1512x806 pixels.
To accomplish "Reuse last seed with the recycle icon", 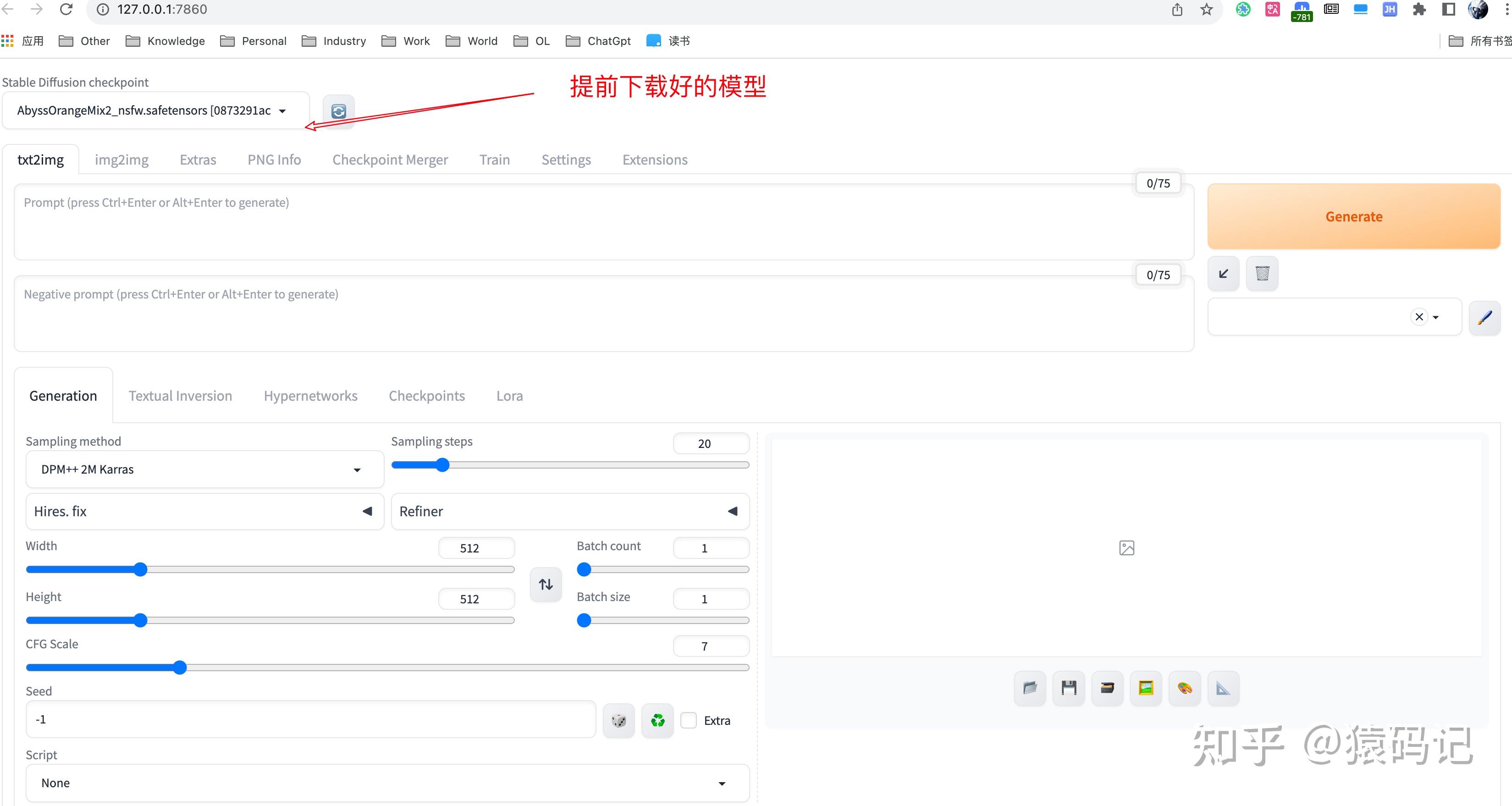I will pyautogui.click(x=657, y=720).
